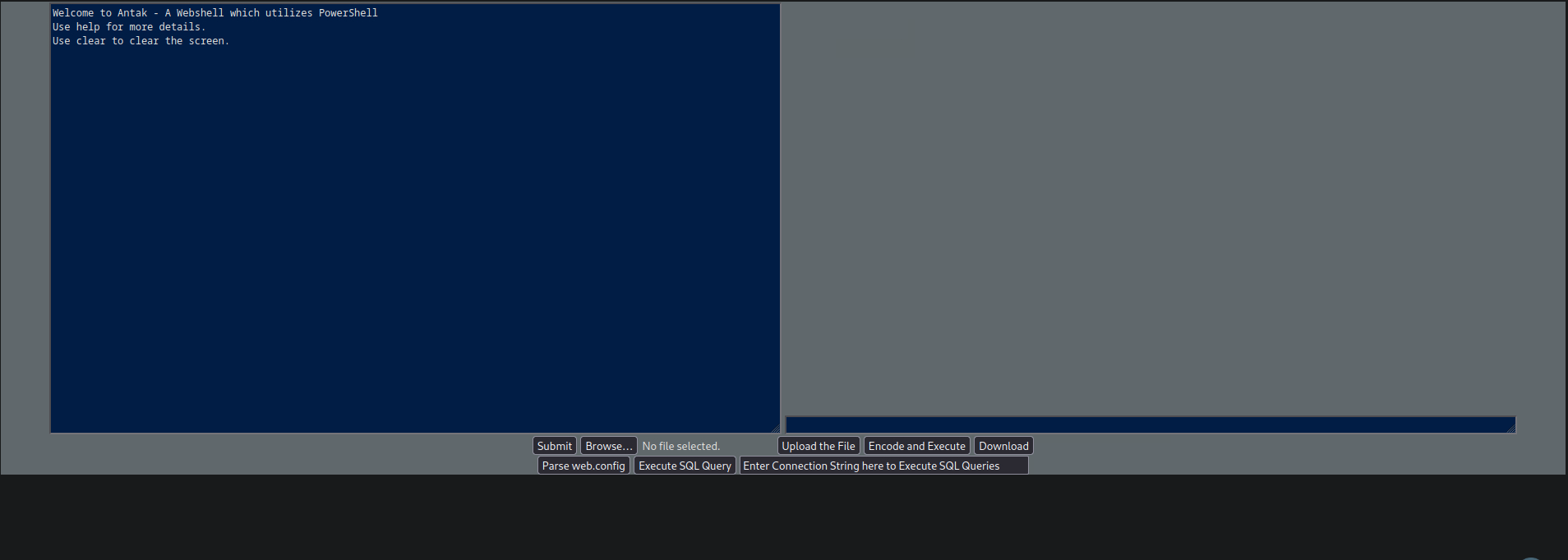Click the "Use clear to clear the screen" line

coord(141,41)
